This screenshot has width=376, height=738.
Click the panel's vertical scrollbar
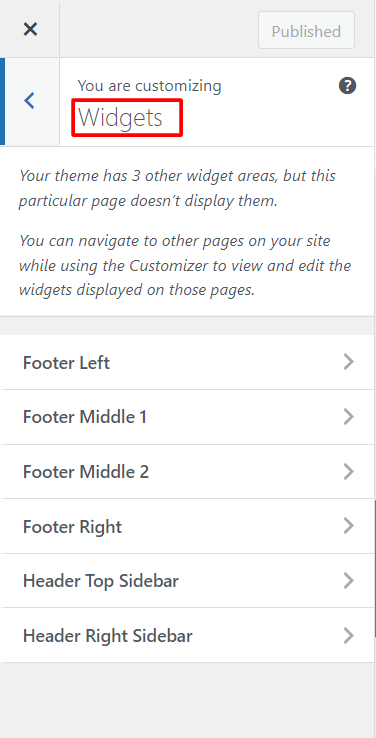point(375,567)
